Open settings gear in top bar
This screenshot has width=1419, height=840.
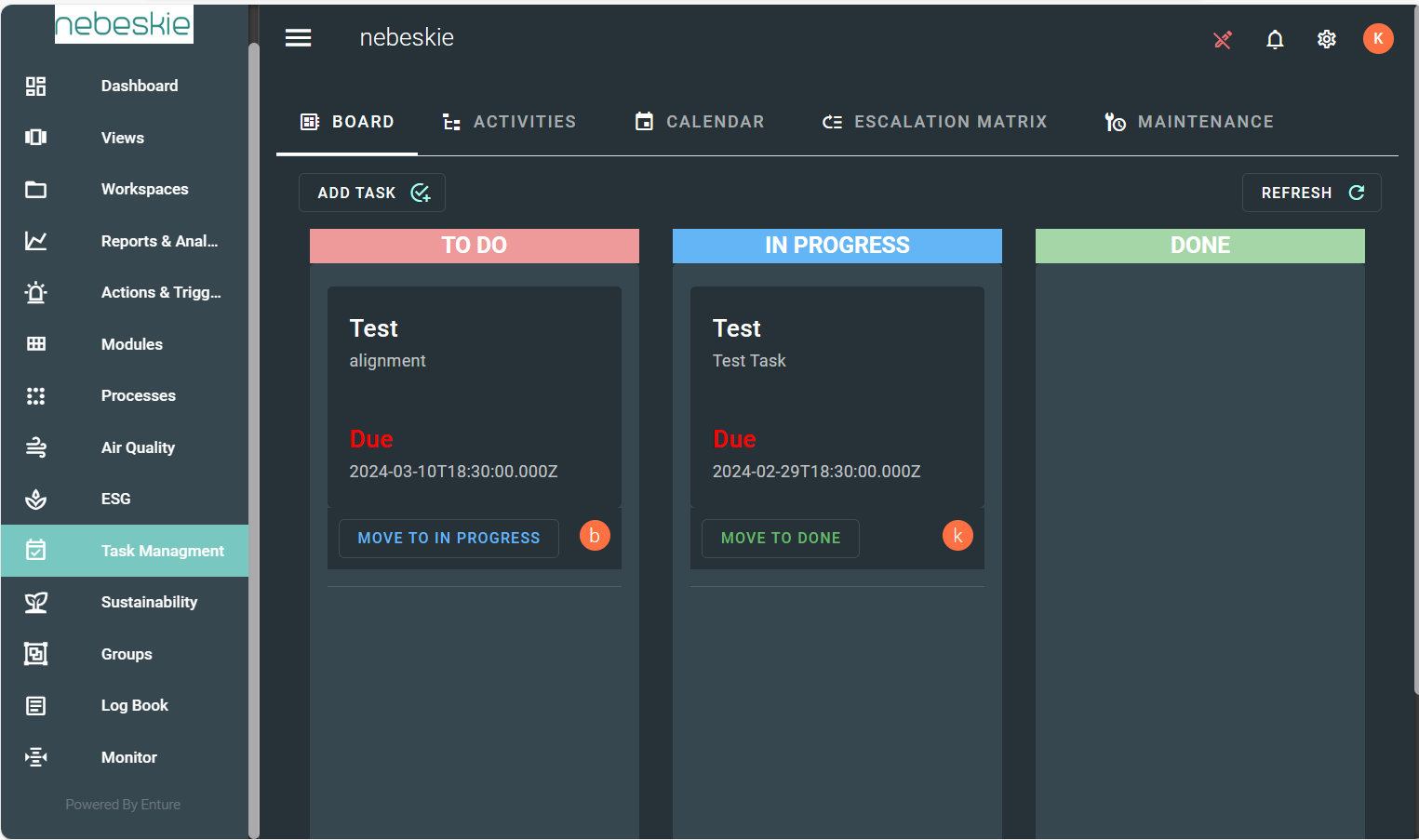point(1327,39)
